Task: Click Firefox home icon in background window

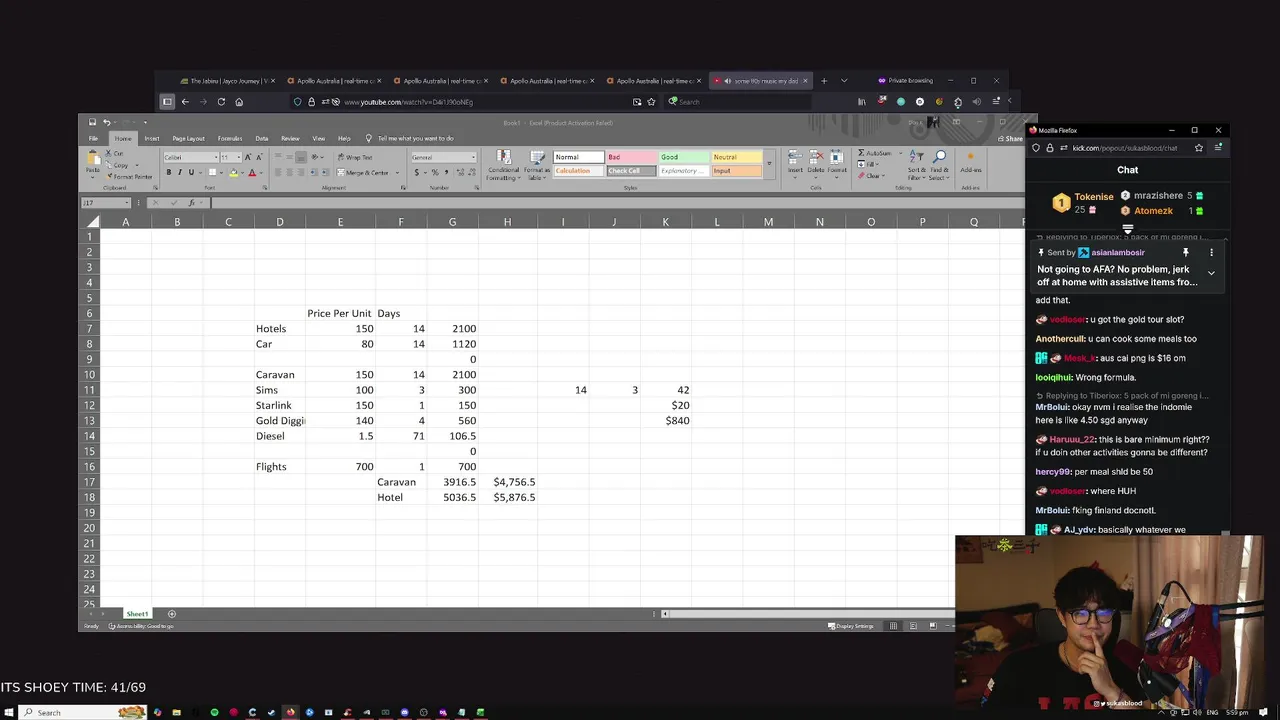Action: (239, 101)
